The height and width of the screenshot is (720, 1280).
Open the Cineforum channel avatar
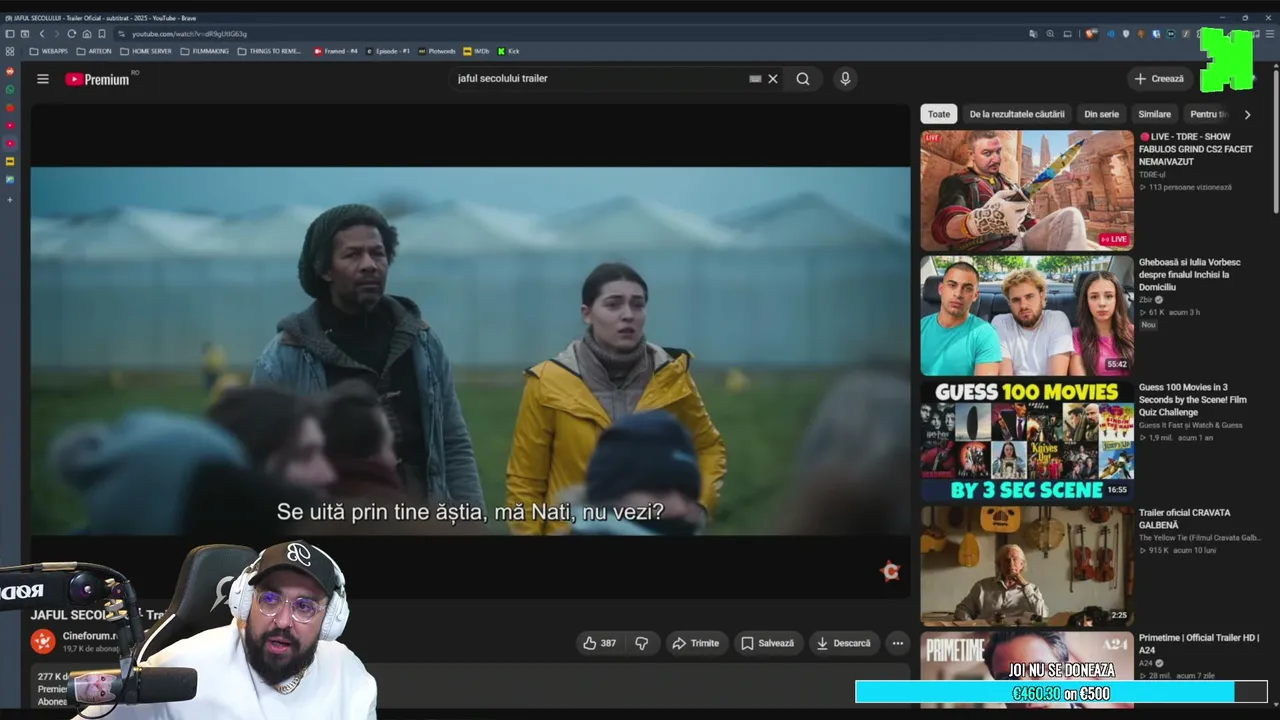(43, 641)
